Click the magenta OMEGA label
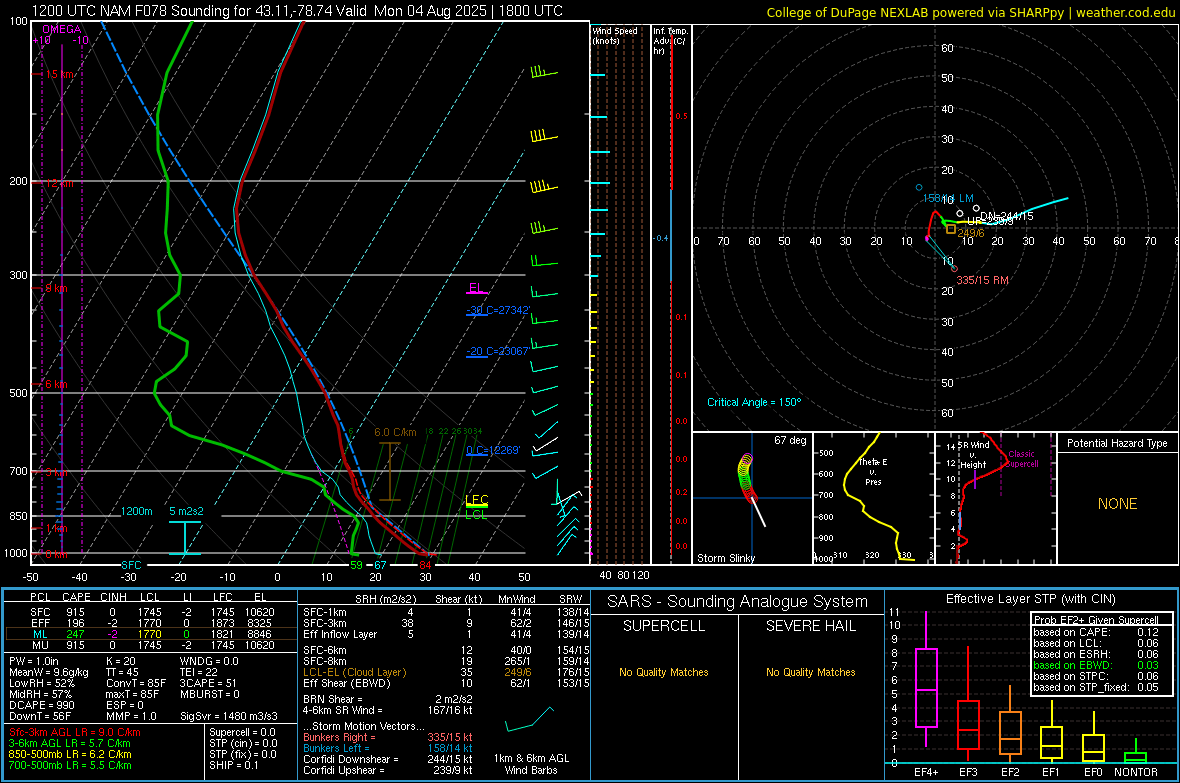Screen dimensions: 1180x783 point(62,29)
